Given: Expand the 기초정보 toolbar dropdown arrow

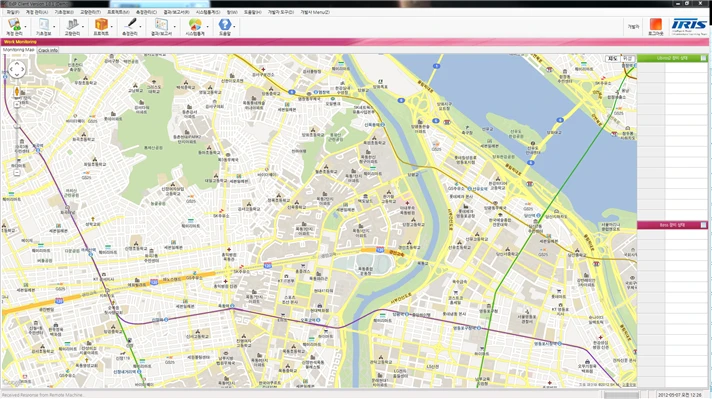Looking at the screenshot, I should (54, 27).
